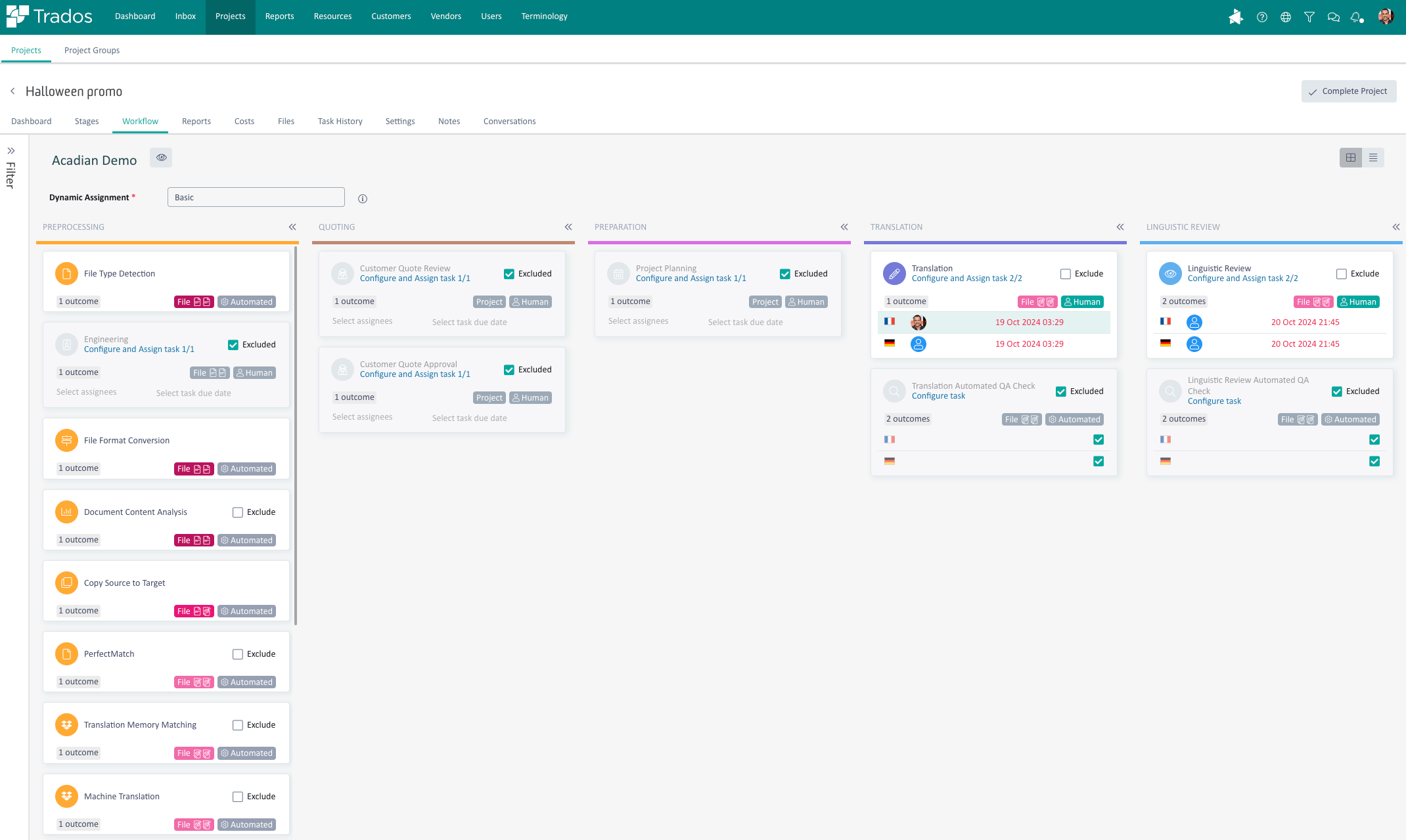Open the conversations chat bubble icon
This screenshot has width=1406, height=840.
tap(1333, 17)
